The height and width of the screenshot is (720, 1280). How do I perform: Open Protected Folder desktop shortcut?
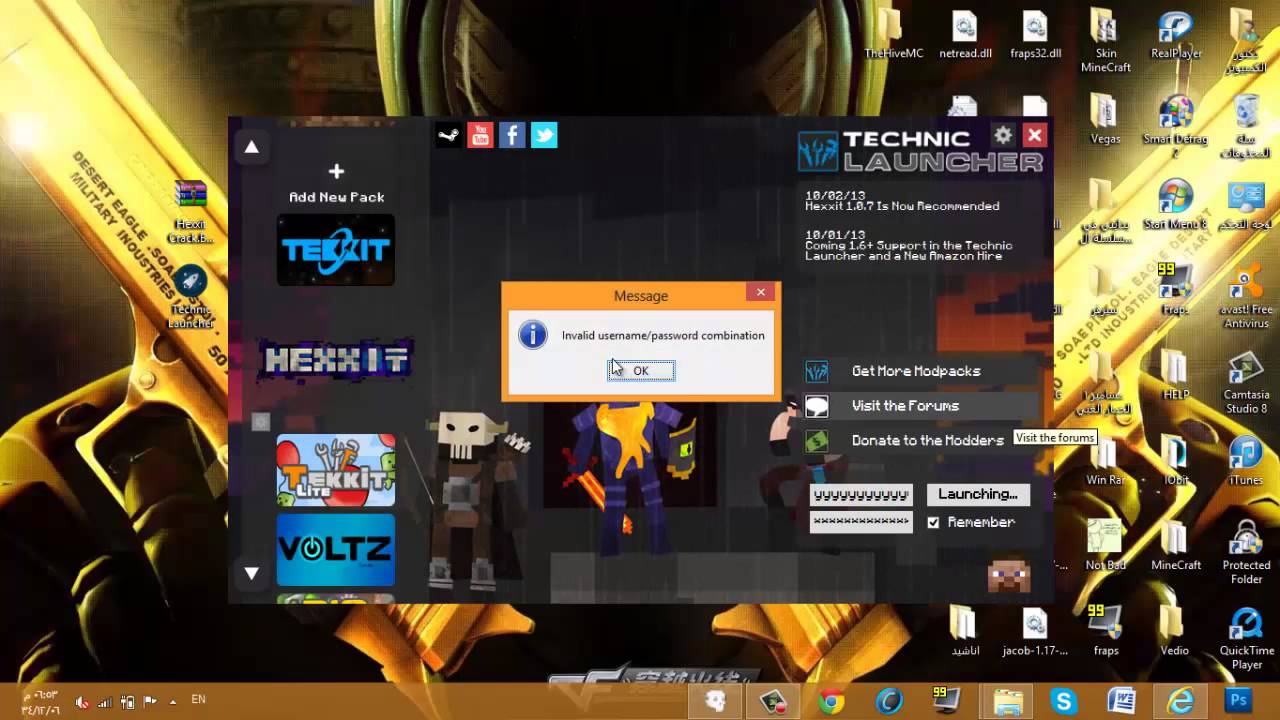click(1246, 553)
